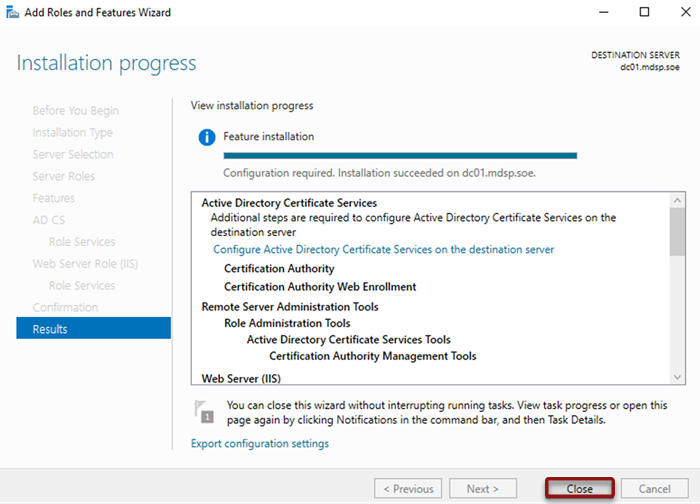Go to Server Selection step
This screenshot has height=504, width=700.
coord(73,154)
